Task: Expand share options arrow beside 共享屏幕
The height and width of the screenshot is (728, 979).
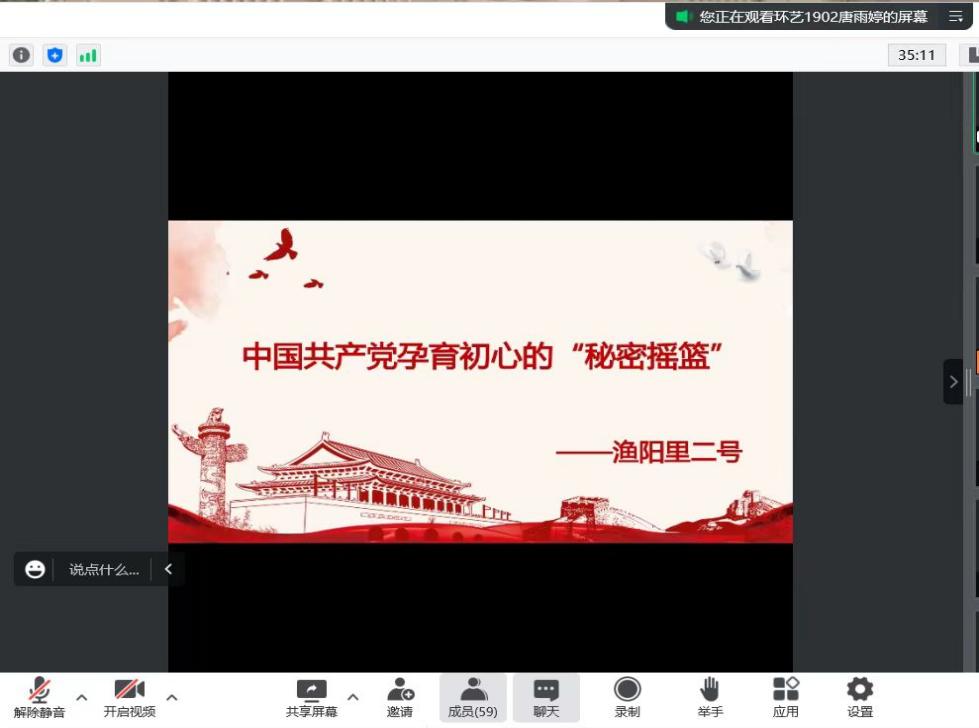Action: [x=352, y=697]
